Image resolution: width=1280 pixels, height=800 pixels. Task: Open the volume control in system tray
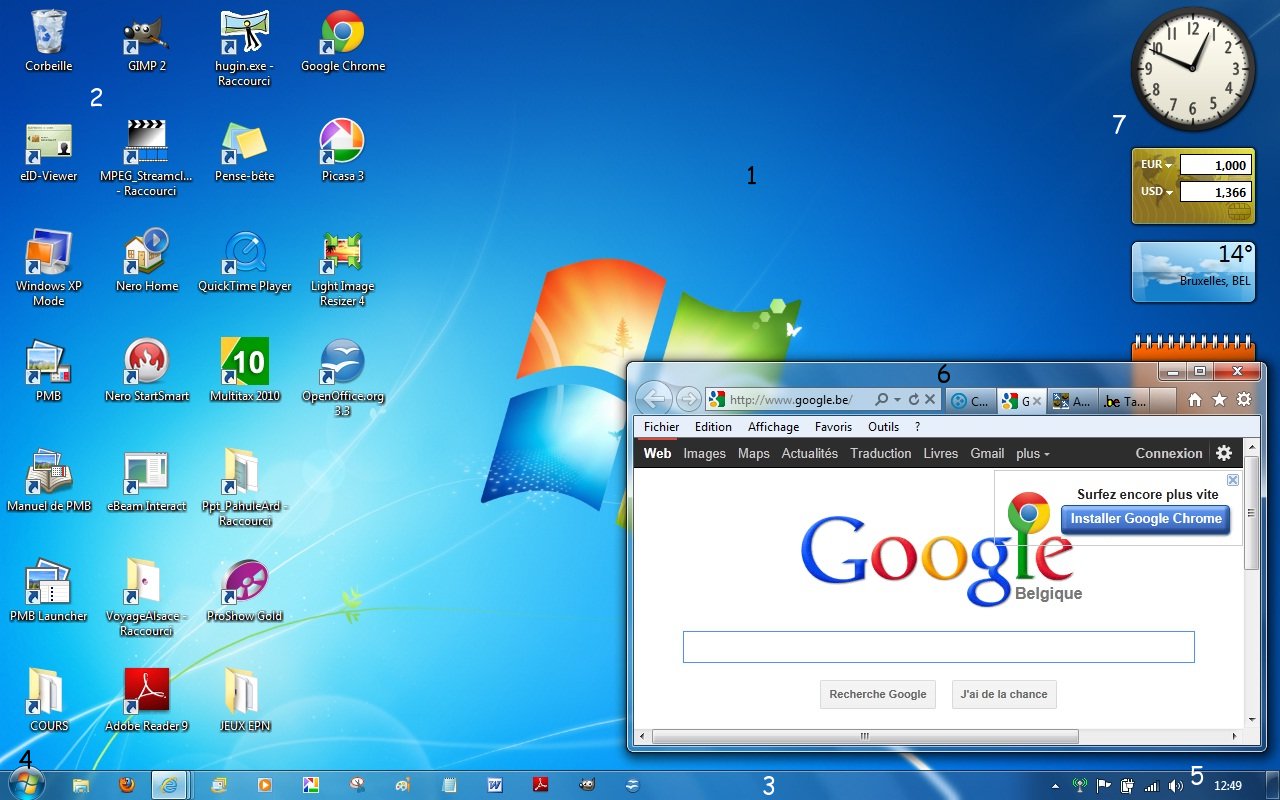1175,786
